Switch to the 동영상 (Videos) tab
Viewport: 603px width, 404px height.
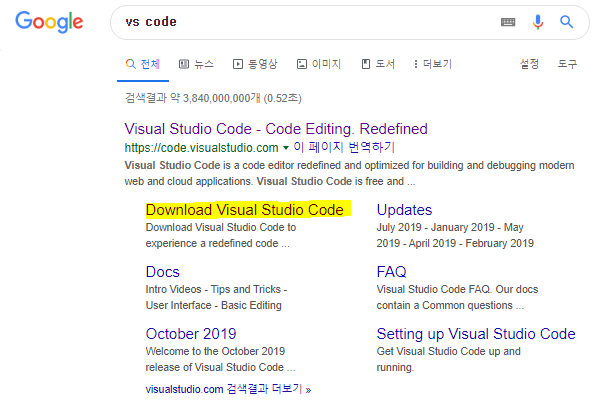pos(255,64)
